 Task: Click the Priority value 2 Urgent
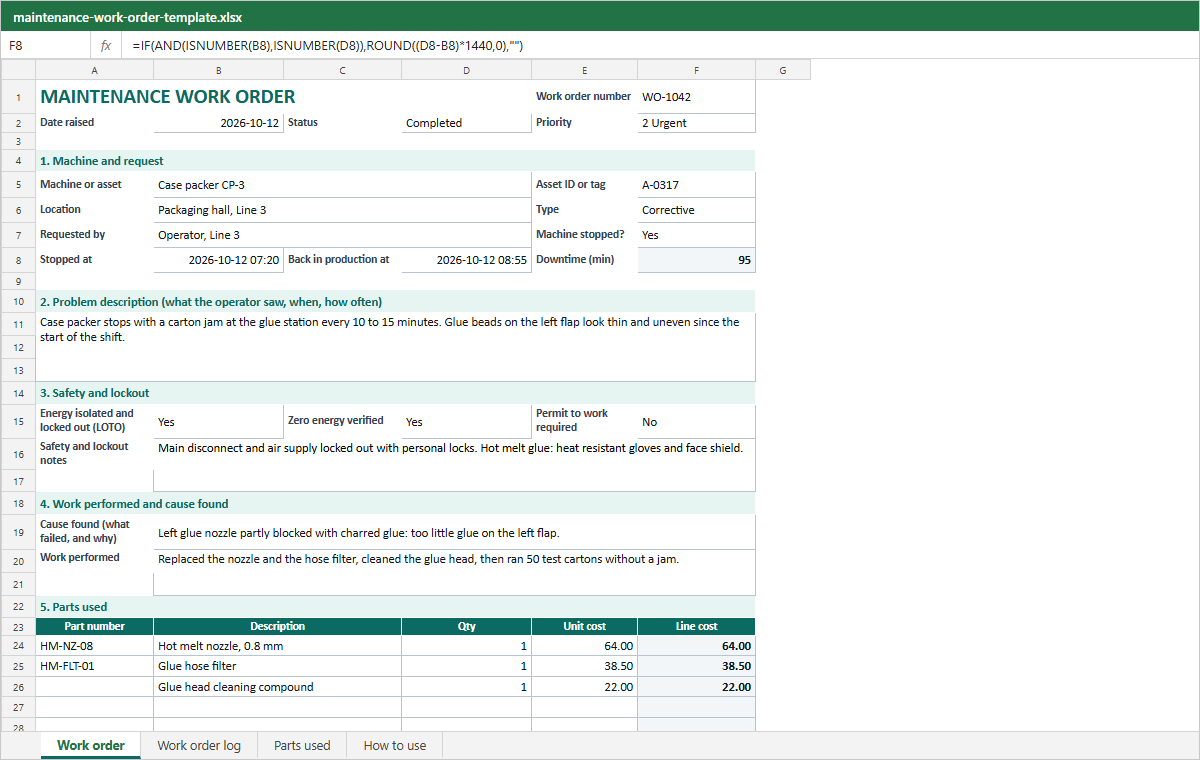coord(697,123)
